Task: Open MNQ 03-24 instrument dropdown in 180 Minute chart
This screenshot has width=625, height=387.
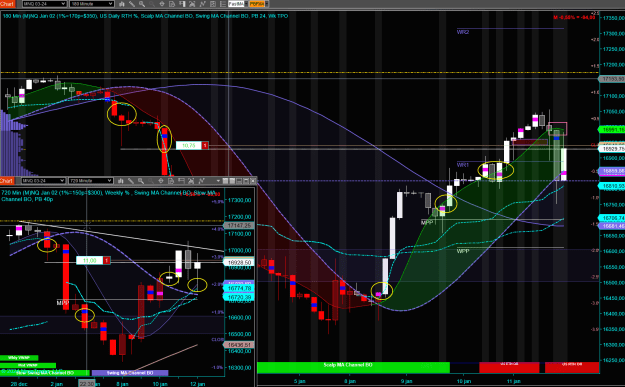Action: pyautogui.click(x=44, y=4)
